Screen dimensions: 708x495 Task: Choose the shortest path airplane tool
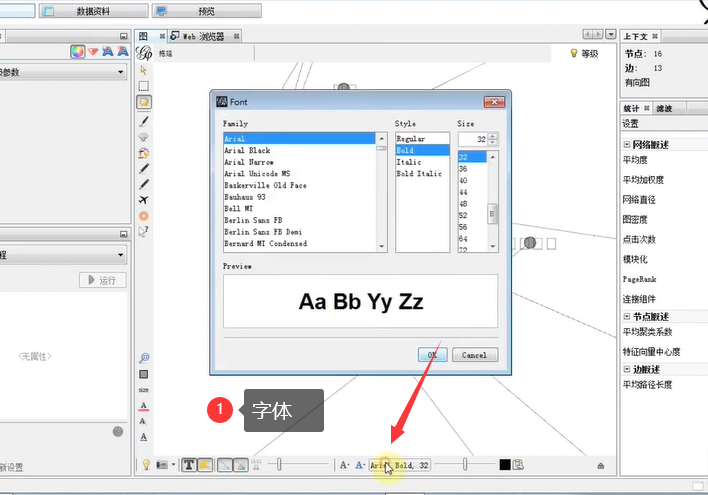click(144, 200)
